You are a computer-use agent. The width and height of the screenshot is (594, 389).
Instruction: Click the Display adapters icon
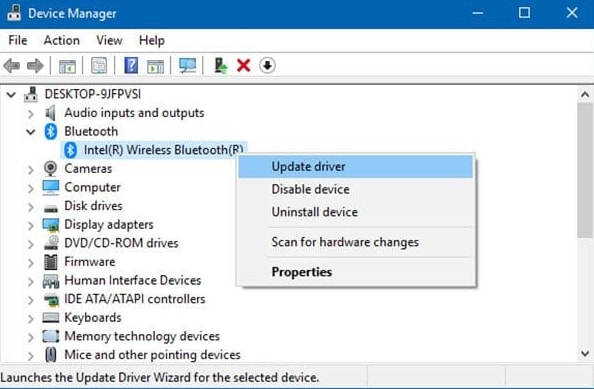click(x=51, y=225)
